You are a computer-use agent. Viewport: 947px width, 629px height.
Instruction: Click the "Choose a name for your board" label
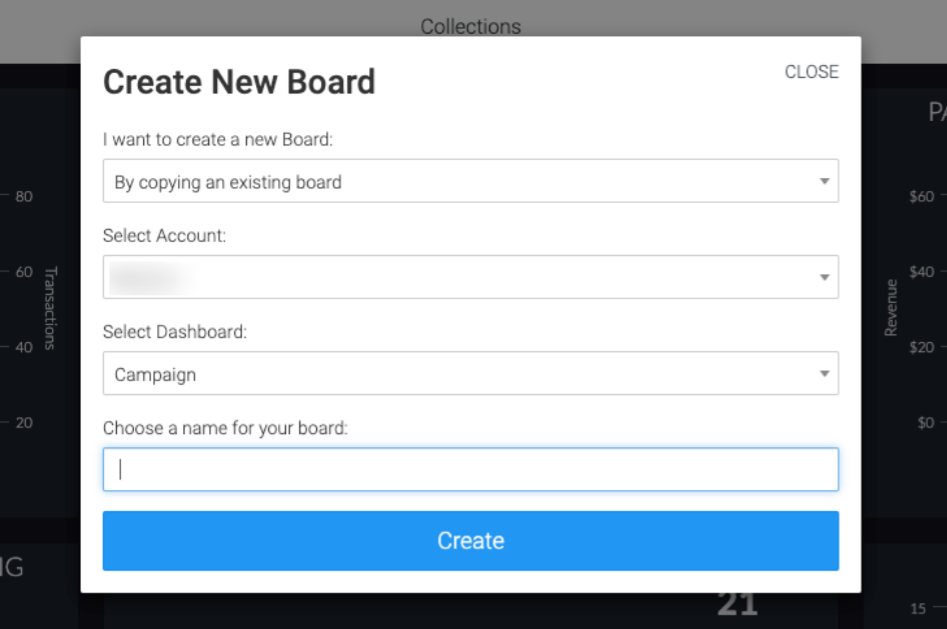coord(225,428)
